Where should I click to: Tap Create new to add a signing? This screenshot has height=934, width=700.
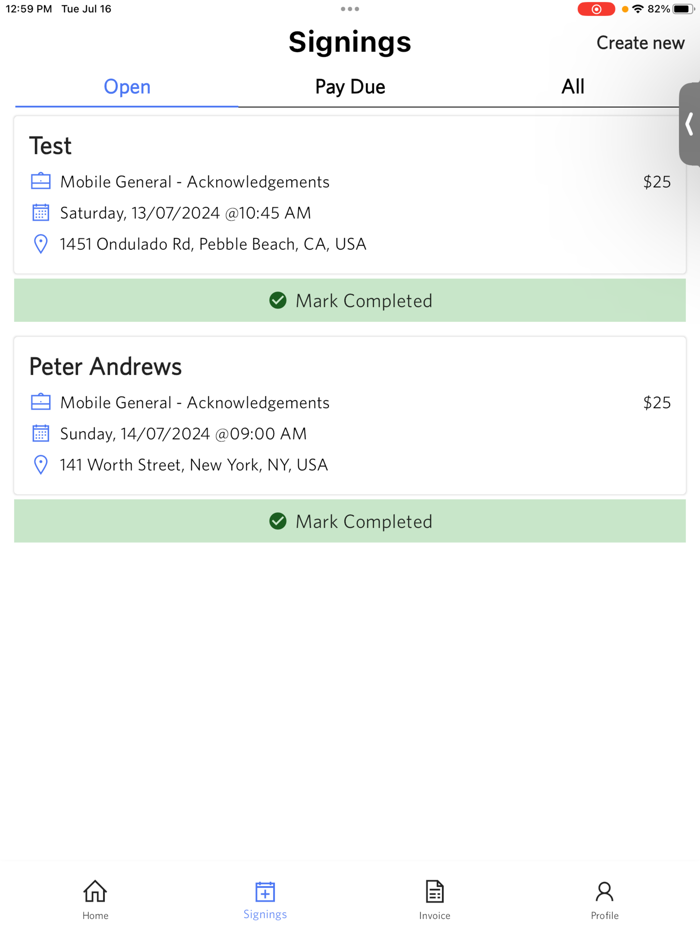(x=640, y=42)
